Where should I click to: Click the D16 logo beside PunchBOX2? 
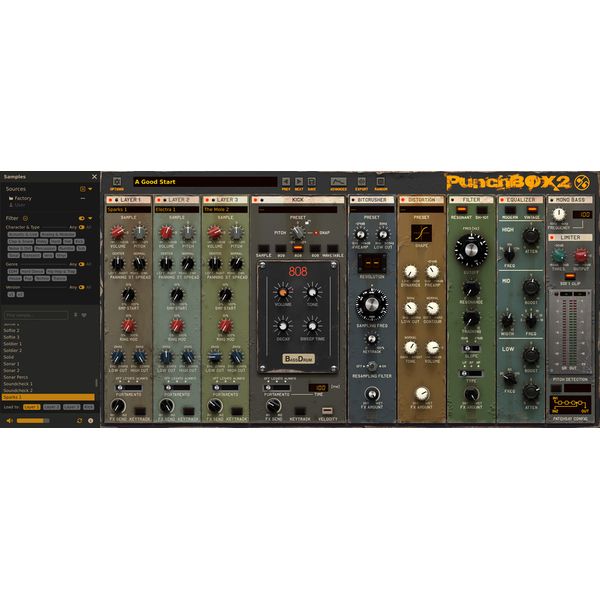tap(582, 183)
